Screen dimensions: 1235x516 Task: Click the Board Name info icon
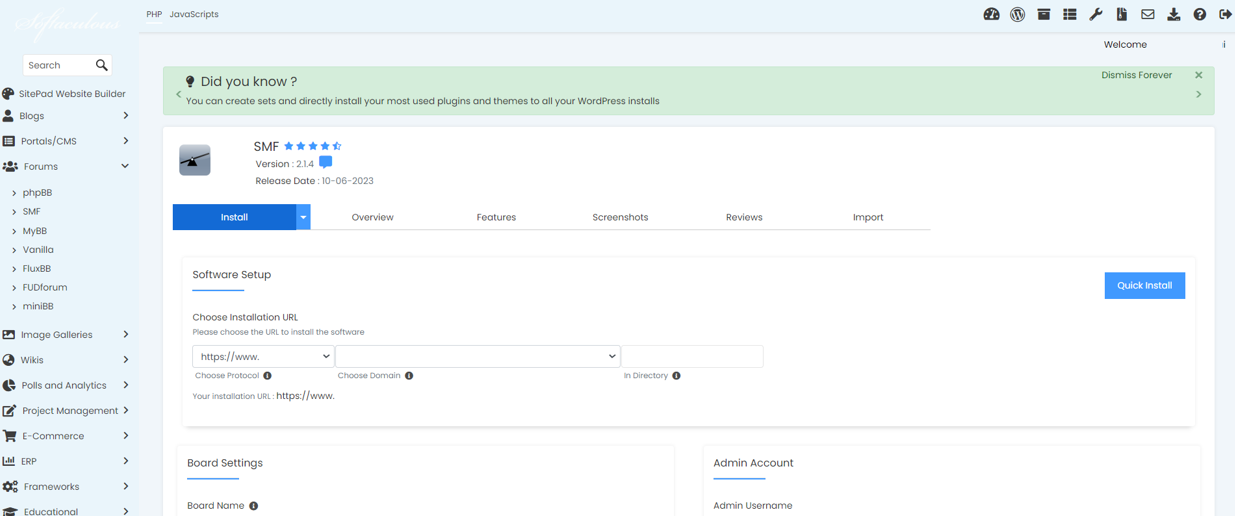253,506
